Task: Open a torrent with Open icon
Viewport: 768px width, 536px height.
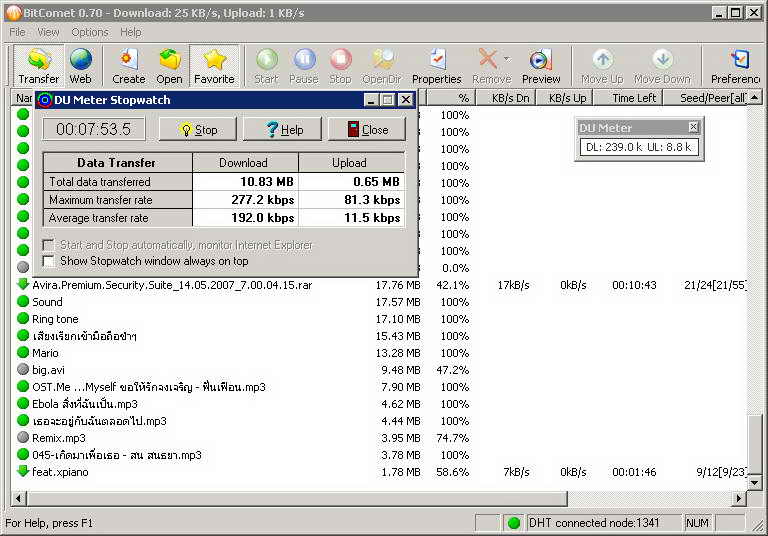Action: pos(169,66)
